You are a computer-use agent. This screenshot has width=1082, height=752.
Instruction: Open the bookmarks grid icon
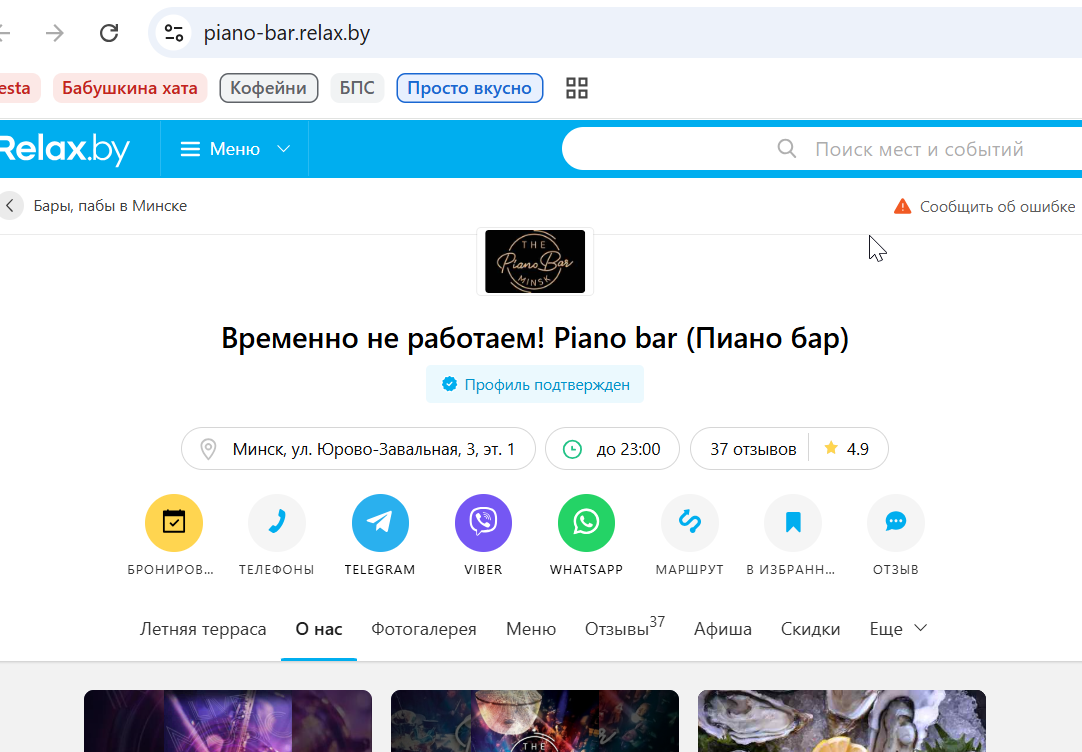tap(577, 88)
